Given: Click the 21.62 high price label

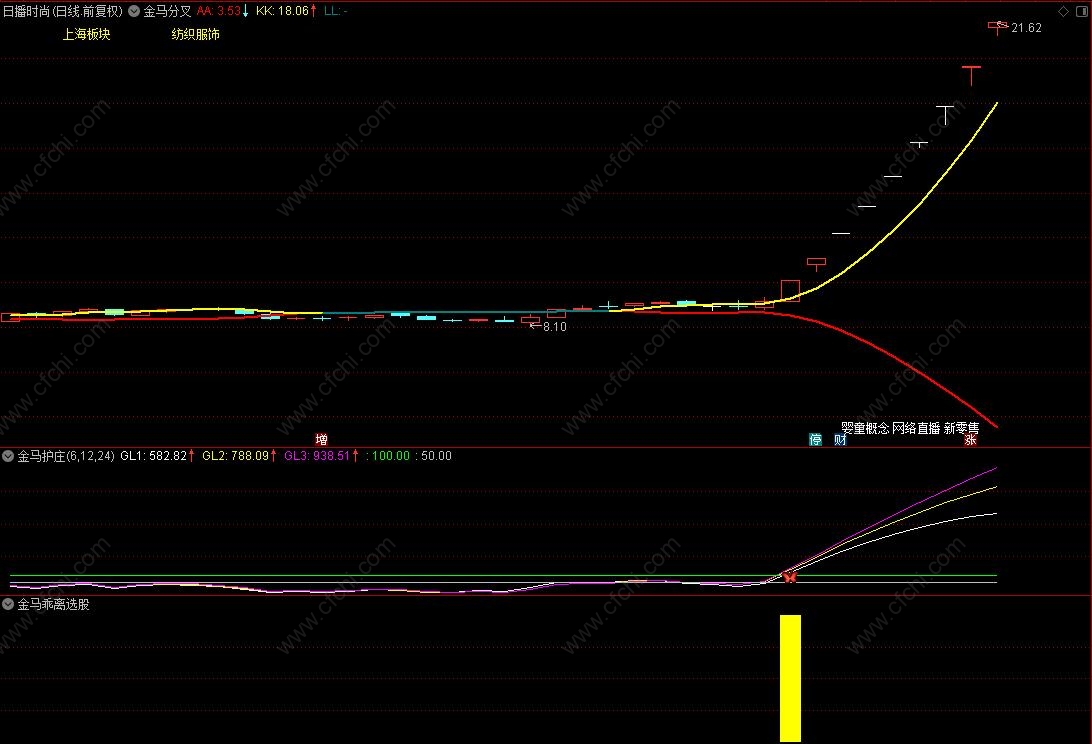Looking at the screenshot, I should pyautogui.click(x=1026, y=28).
